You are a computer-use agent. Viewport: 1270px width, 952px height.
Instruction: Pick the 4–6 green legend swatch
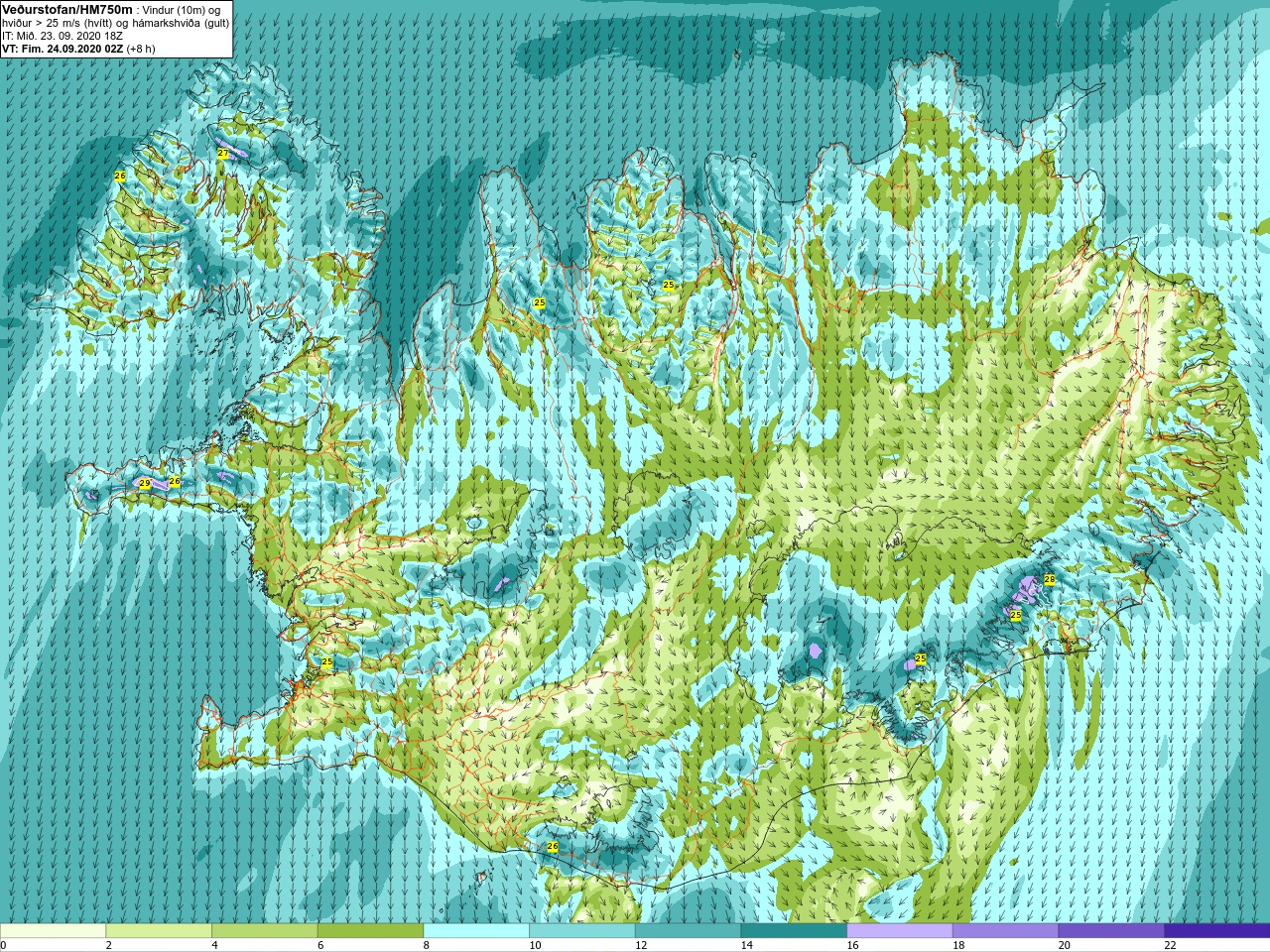point(265,931)
